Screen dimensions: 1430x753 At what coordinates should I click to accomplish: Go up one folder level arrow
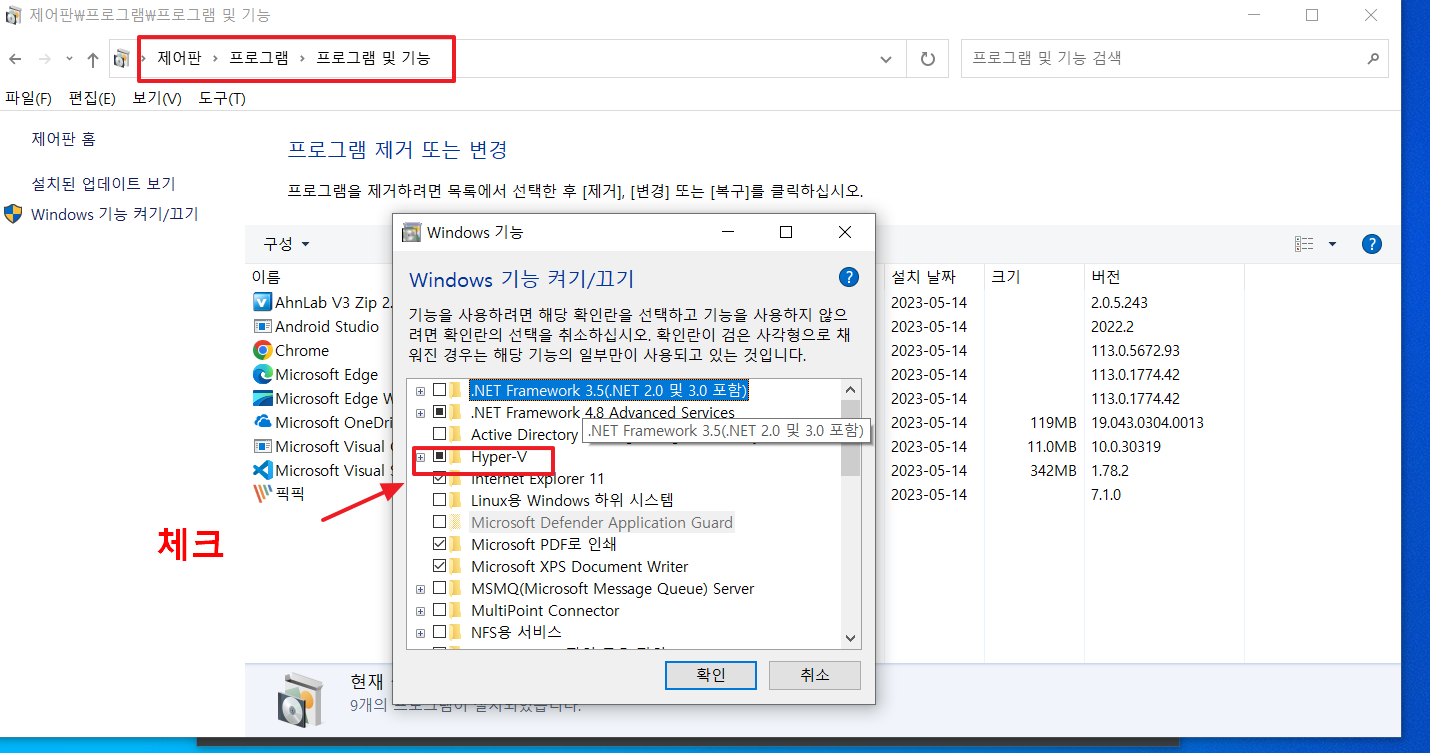[x=92, y=59]
